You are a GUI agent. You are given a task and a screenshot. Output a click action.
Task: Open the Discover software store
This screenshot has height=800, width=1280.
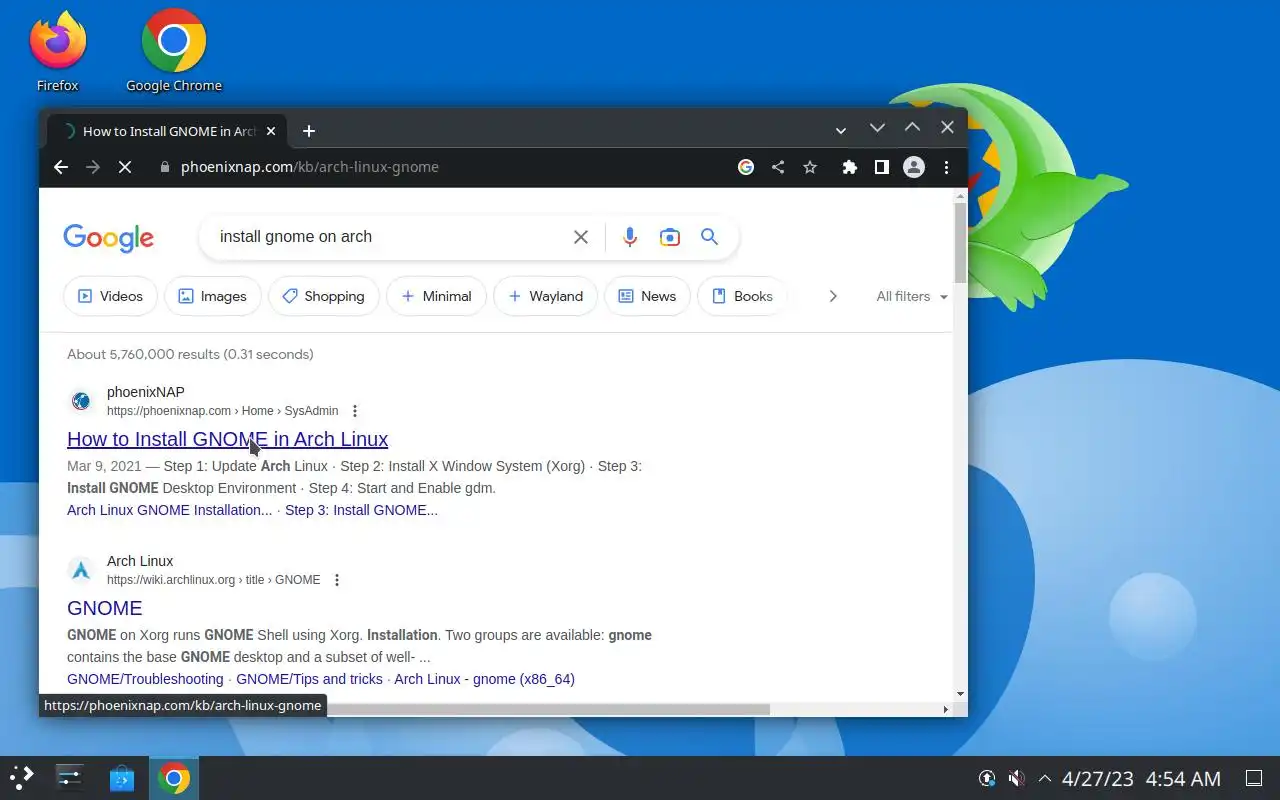point(122,778)
